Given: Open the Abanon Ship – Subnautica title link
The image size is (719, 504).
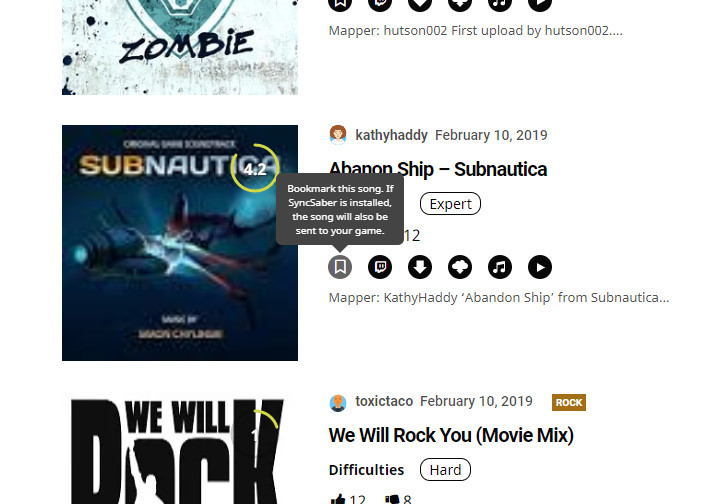Looking at the screenshot, I should coord(438,169).
